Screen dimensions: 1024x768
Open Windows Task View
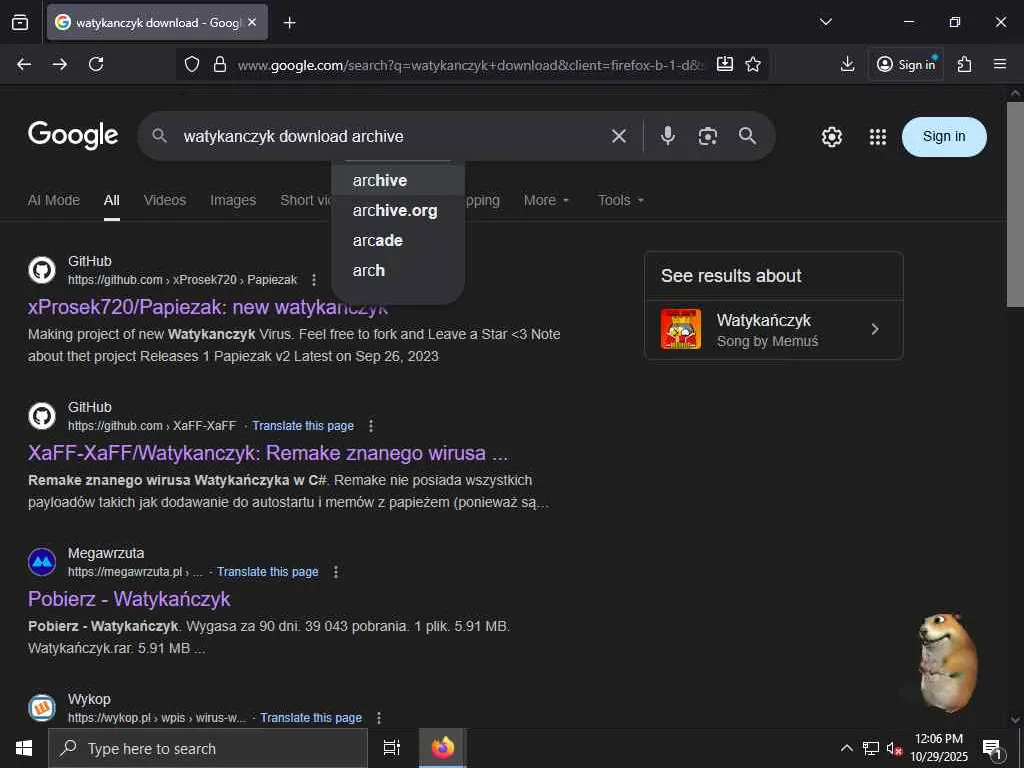coord(391,748)
